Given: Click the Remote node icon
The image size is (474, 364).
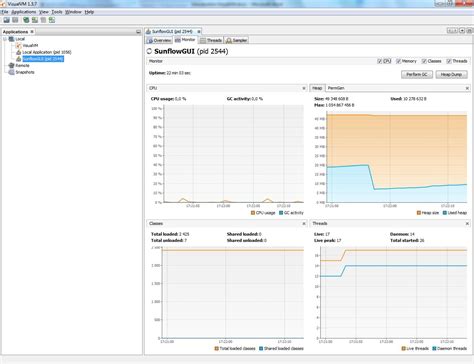Looking at the screenshot, I should click(x=11, y=65).
